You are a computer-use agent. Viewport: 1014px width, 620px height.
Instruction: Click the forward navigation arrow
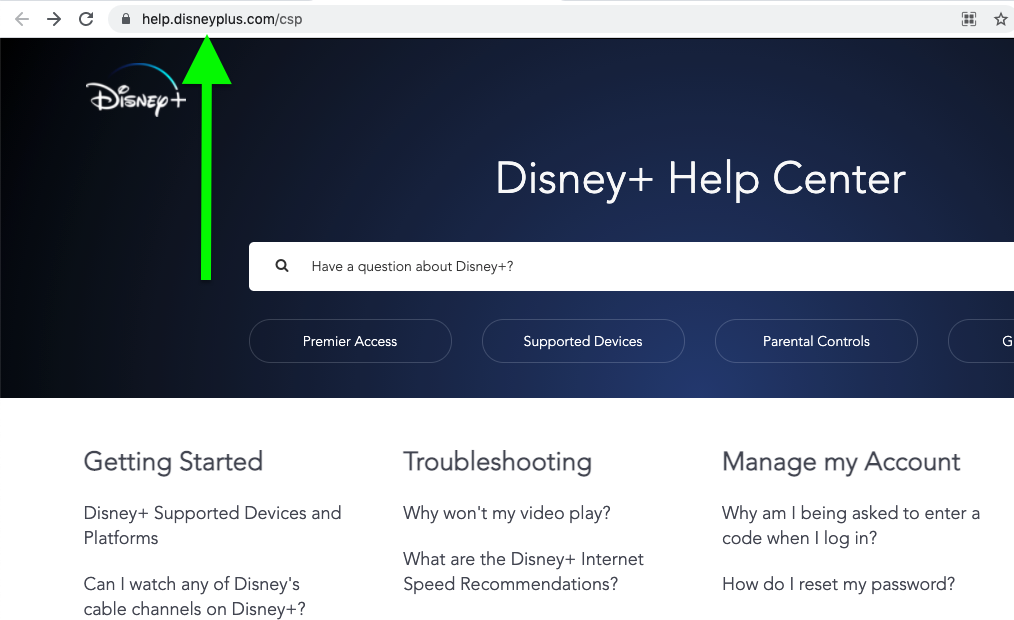pyautogui.click(x=53, y=18)
